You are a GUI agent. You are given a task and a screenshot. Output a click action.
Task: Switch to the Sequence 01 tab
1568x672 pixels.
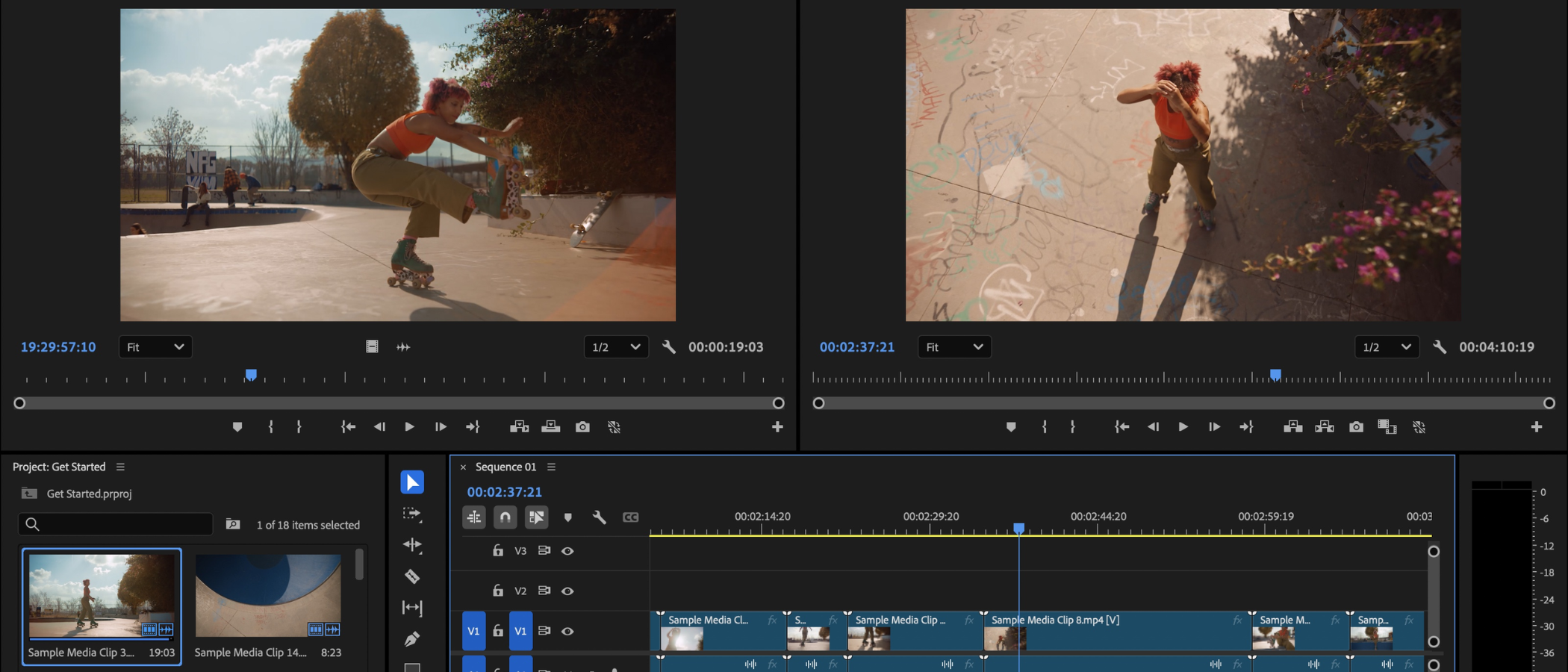click(x=505, y=467)
